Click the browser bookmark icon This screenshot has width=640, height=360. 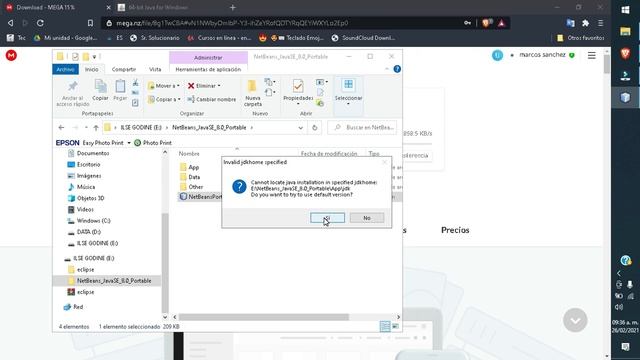(90, 23)
